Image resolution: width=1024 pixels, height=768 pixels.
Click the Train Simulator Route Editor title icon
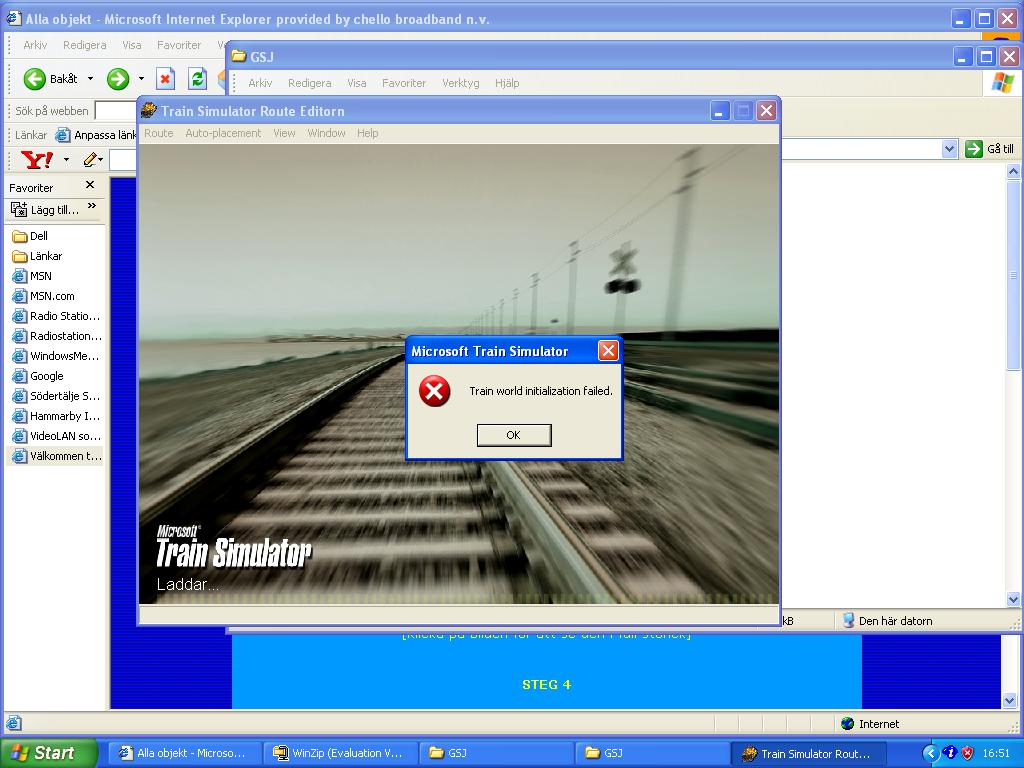(x=149, y=110)
